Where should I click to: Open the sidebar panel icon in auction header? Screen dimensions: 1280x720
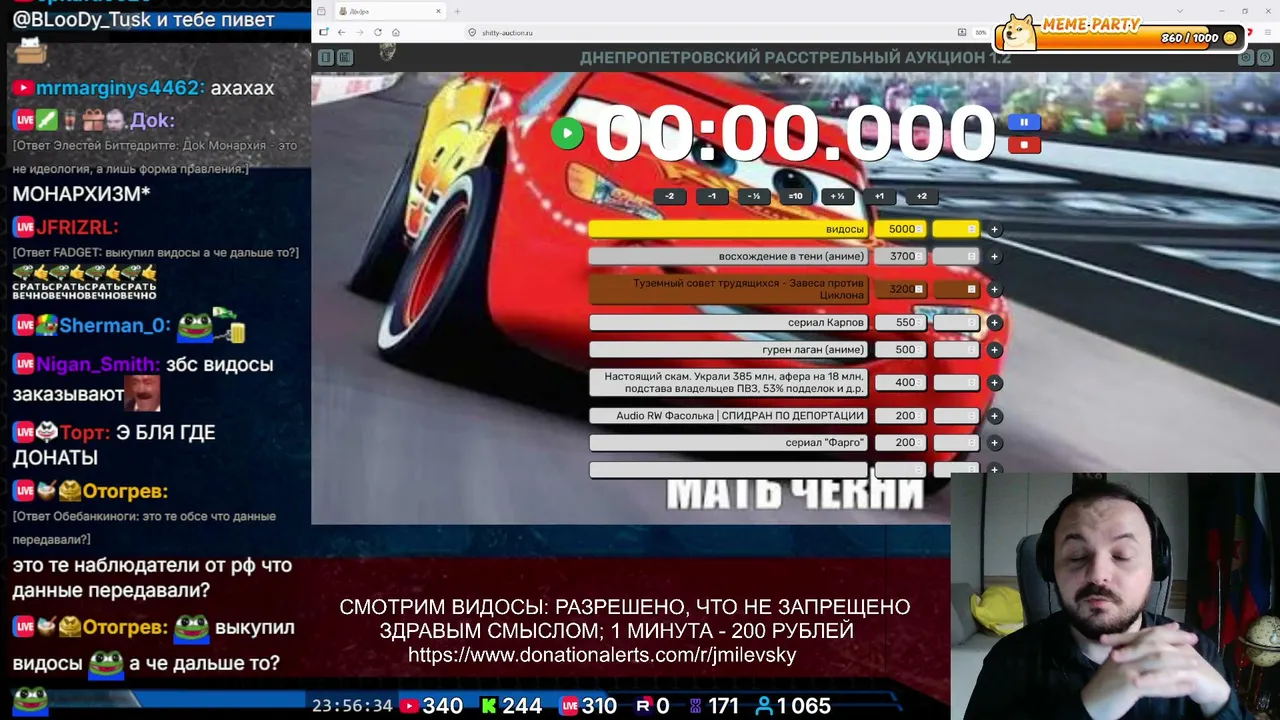pos(325,58)
